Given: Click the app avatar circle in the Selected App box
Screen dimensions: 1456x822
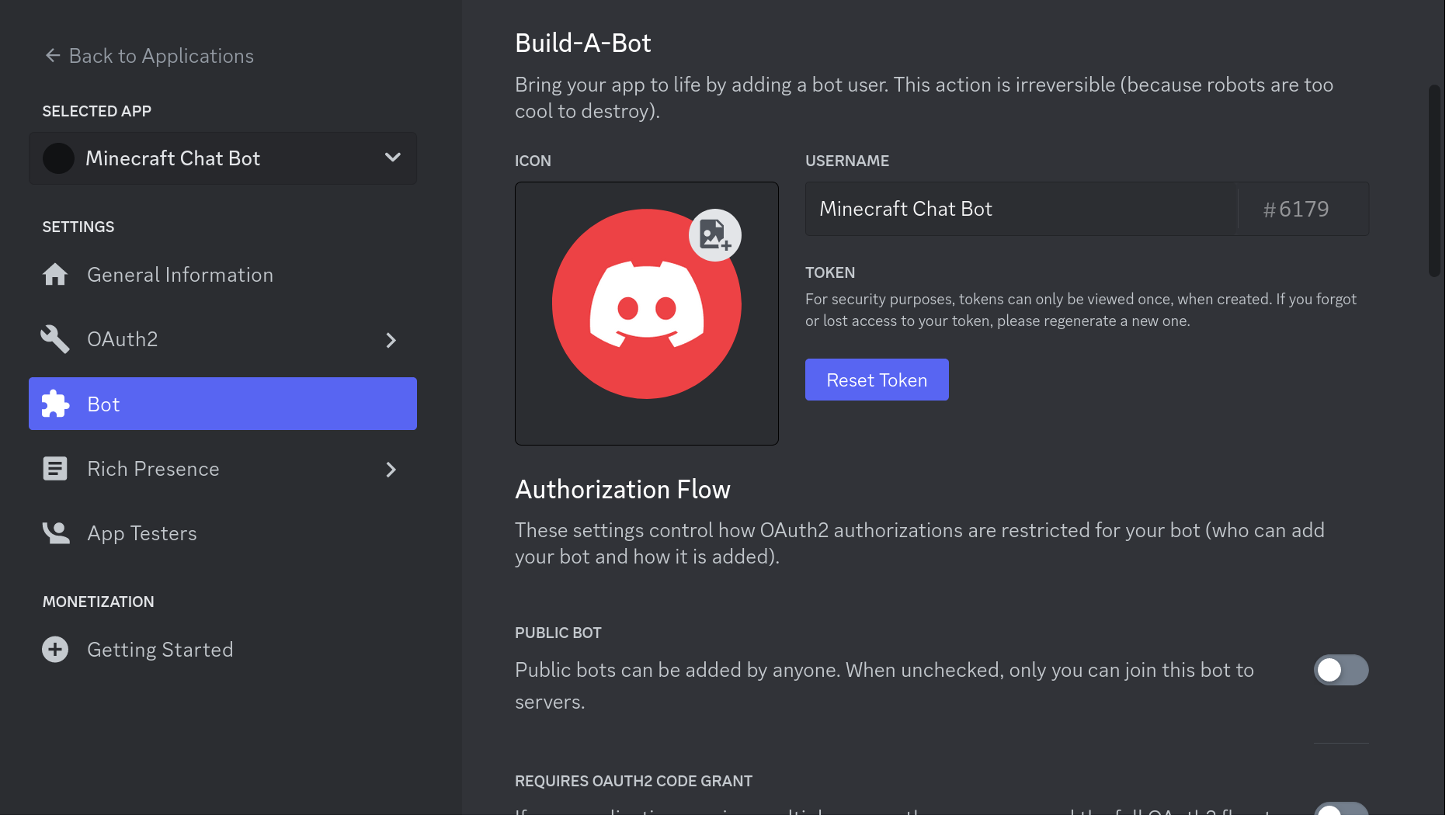Looking at the screenshot, I should click(58, 158).
